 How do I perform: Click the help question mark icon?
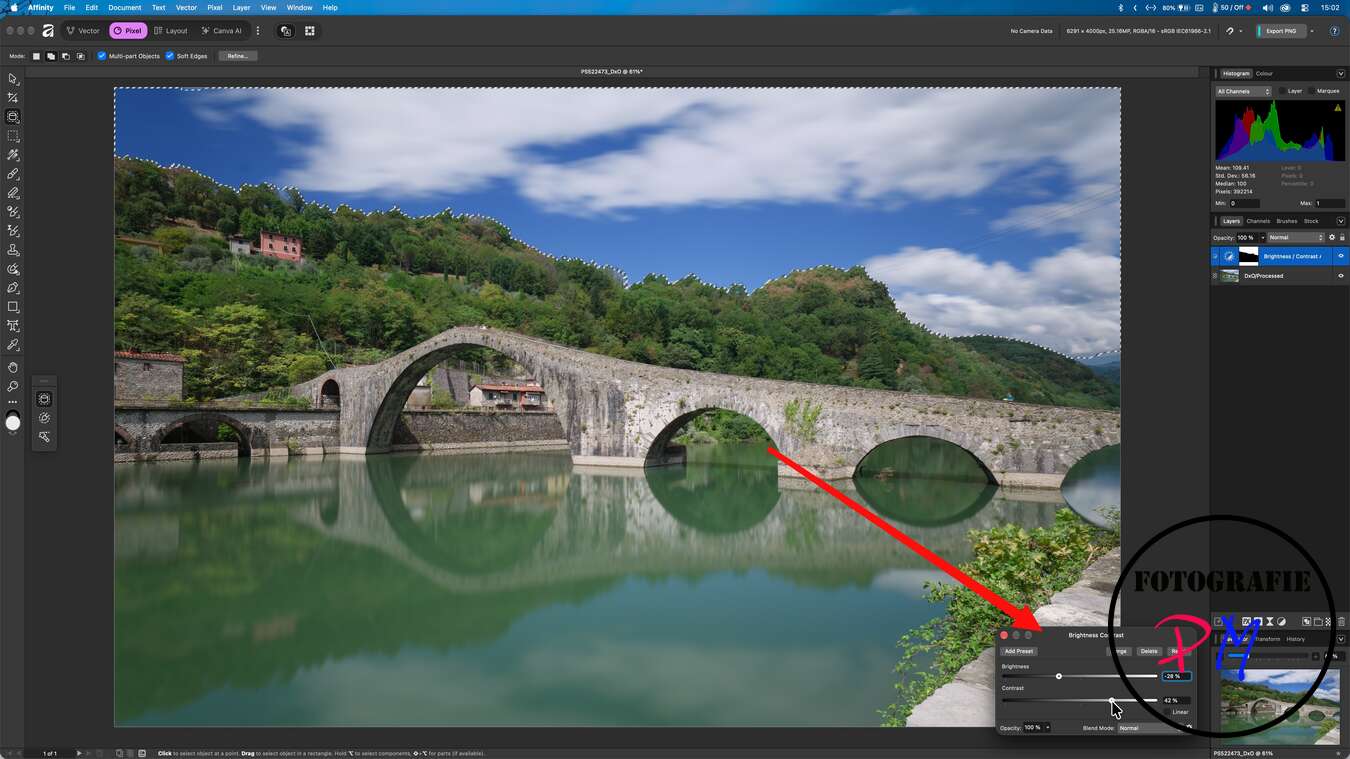click(1334, 31)
